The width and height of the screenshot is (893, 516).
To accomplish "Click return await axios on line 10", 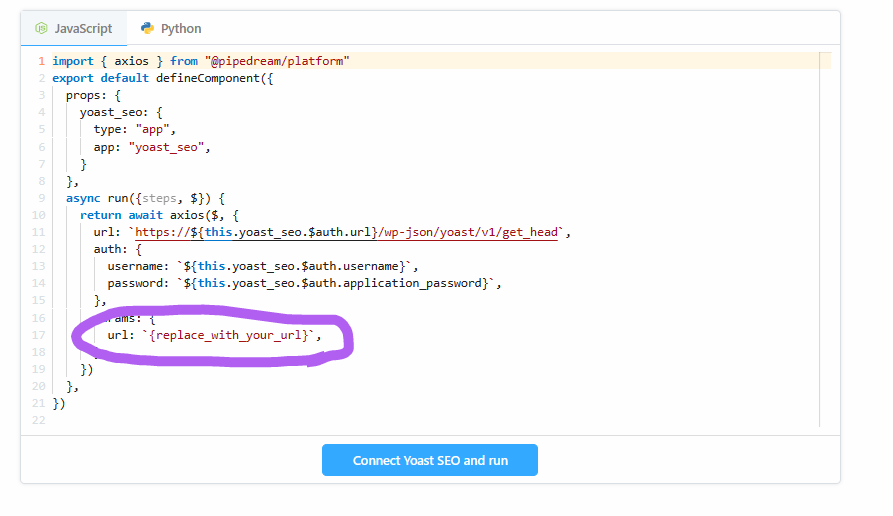I will [x=142, y=215].
